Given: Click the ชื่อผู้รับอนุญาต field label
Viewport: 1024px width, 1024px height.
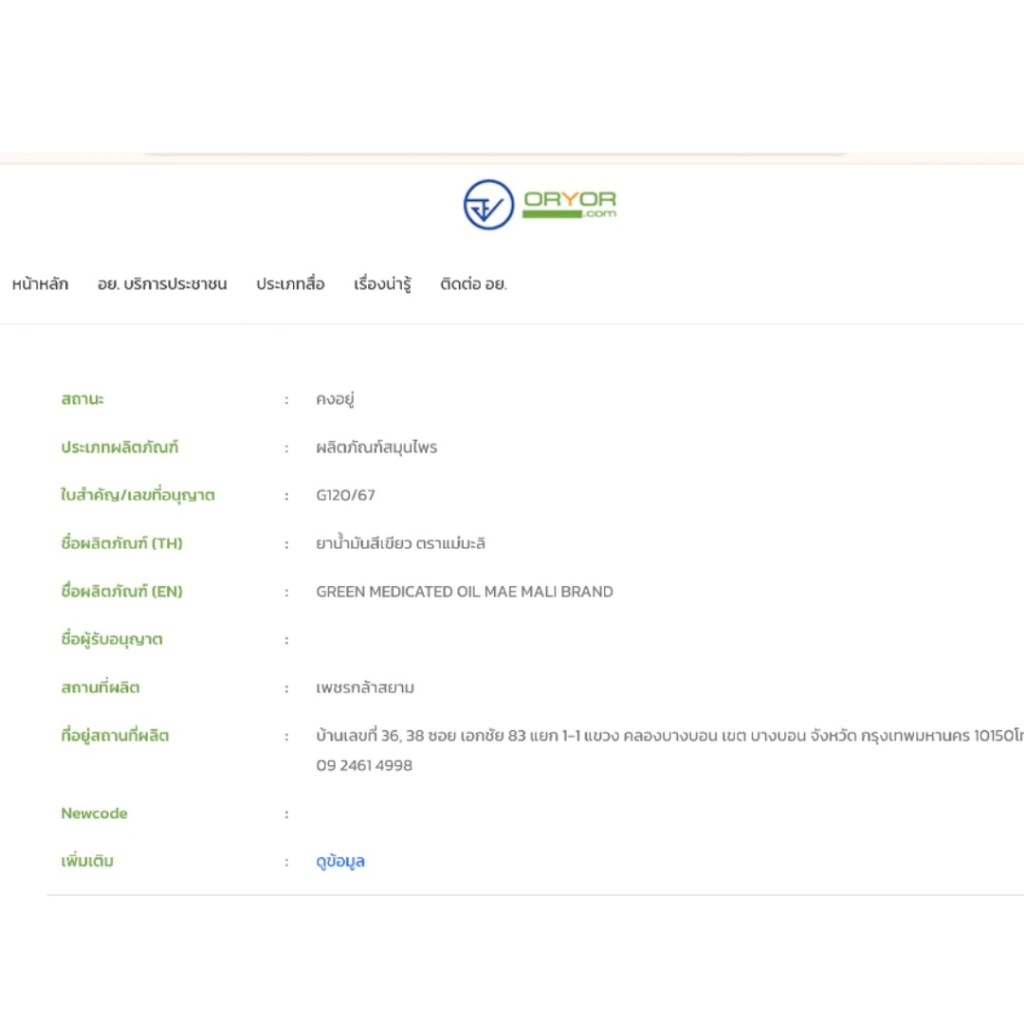Looking at the screenshot, I should point(112,639).
